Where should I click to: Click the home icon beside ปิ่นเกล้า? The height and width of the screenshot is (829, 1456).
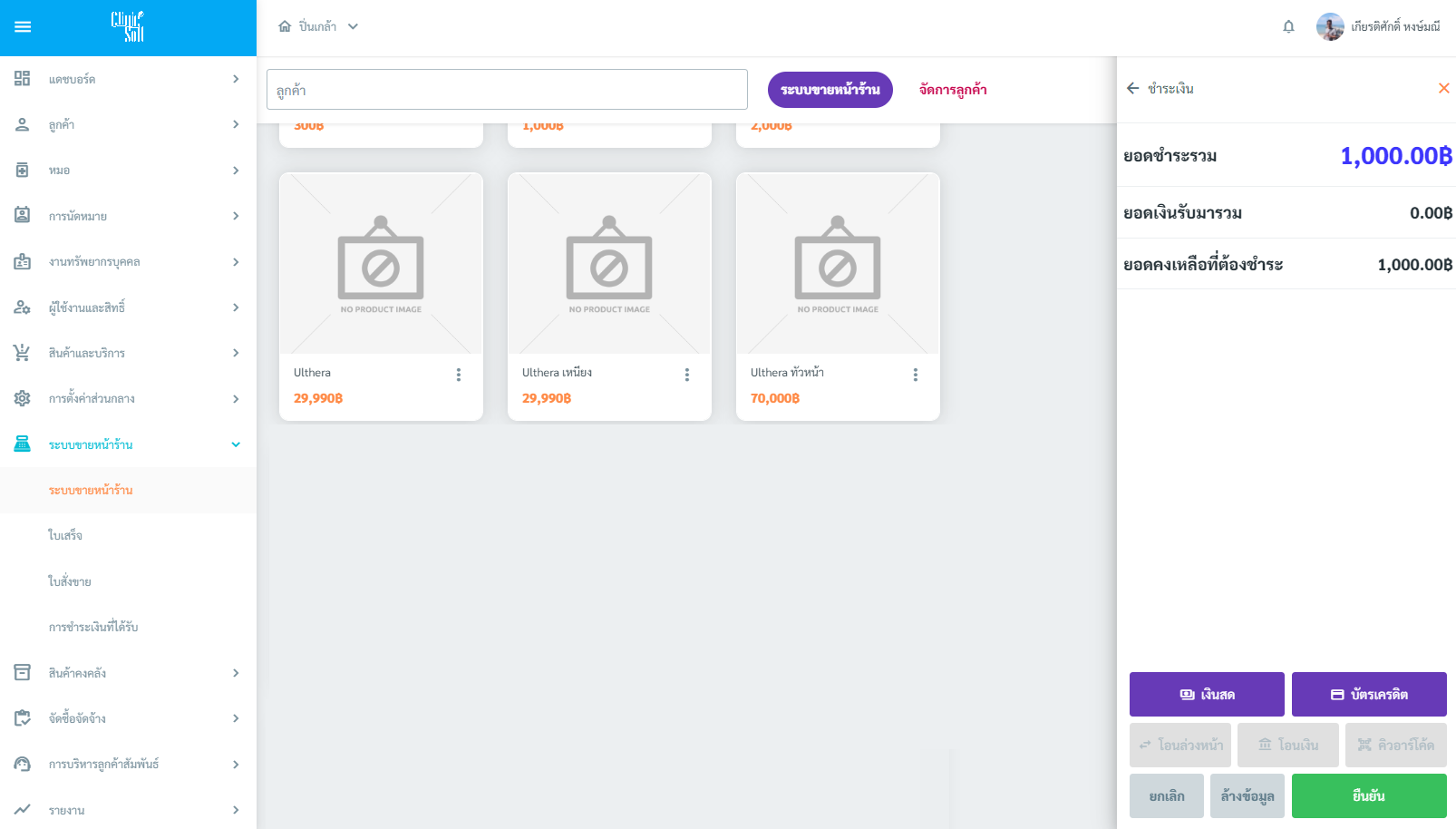pos(285,26)
